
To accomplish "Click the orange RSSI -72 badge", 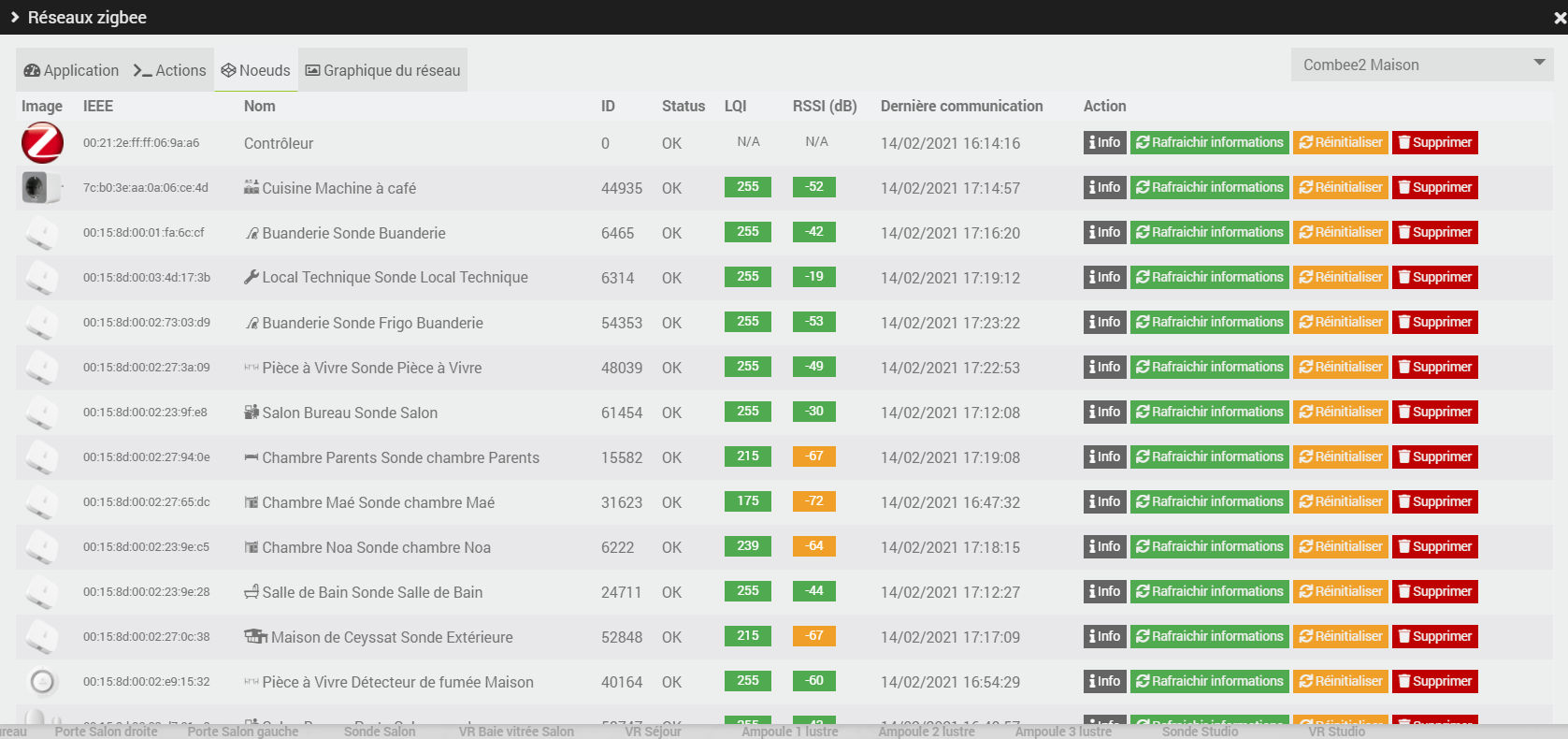I will coord(813,501).
